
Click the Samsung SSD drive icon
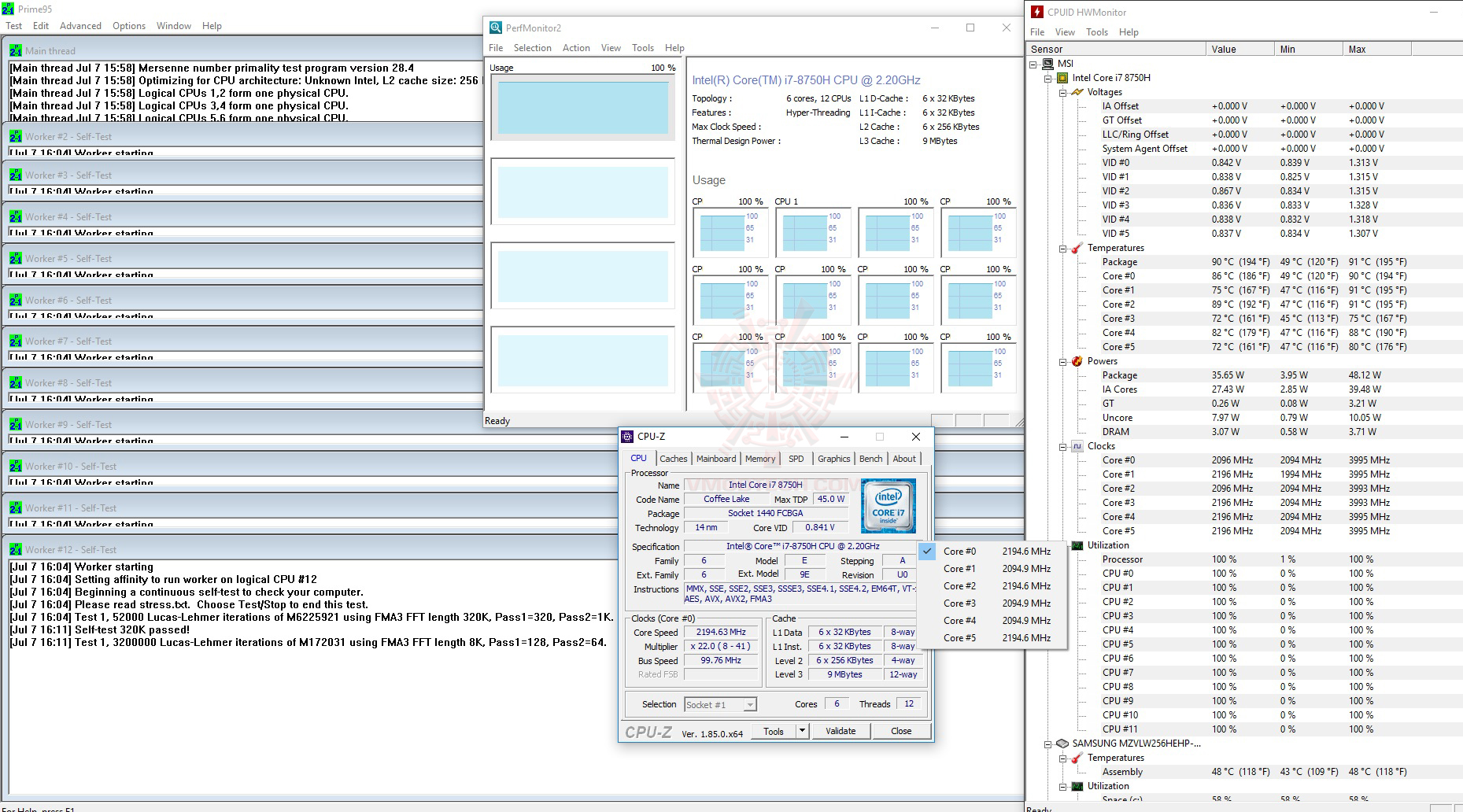coord(1062,744)
